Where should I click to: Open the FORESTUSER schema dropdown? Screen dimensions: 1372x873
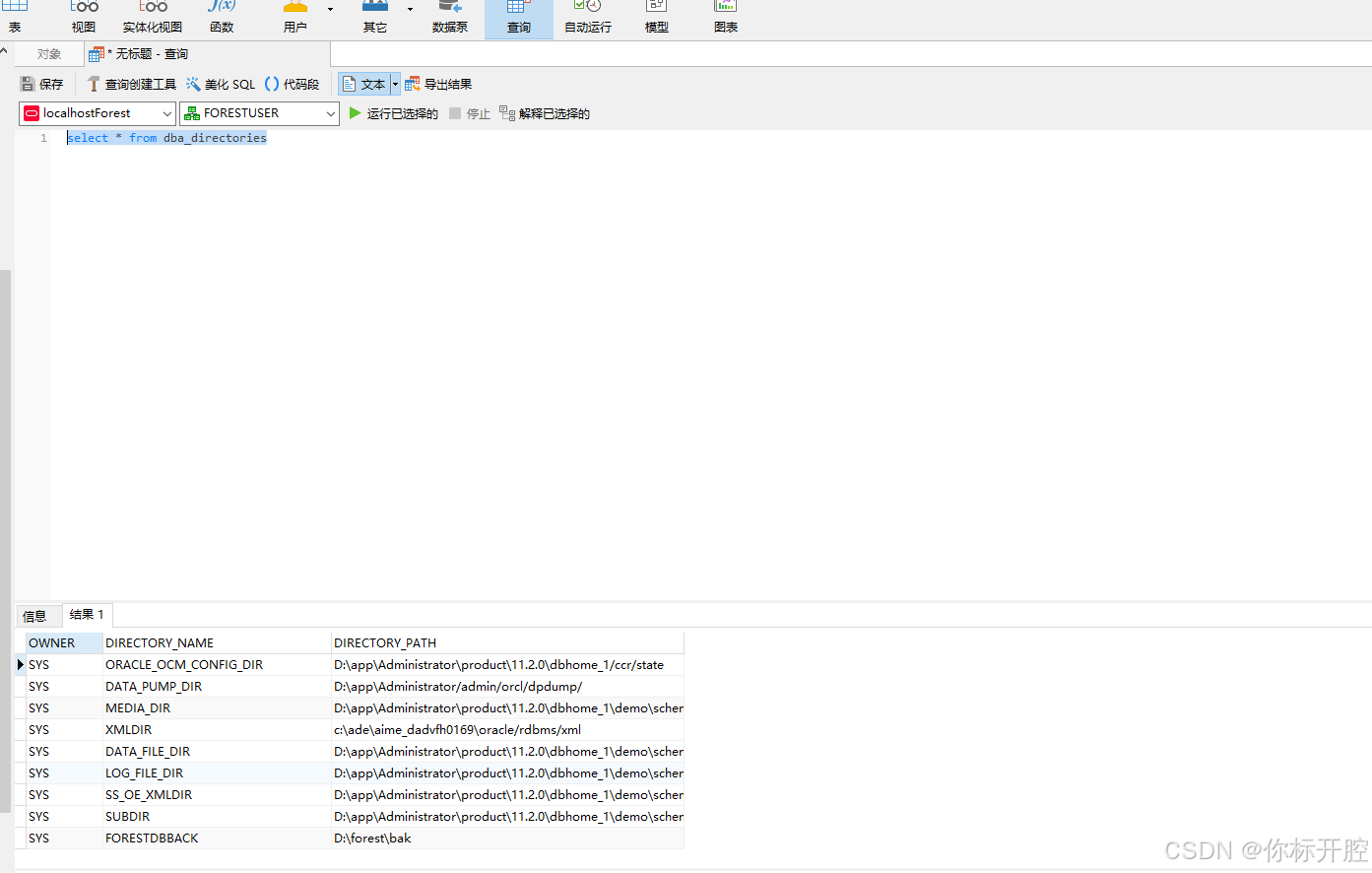point(330,113)
